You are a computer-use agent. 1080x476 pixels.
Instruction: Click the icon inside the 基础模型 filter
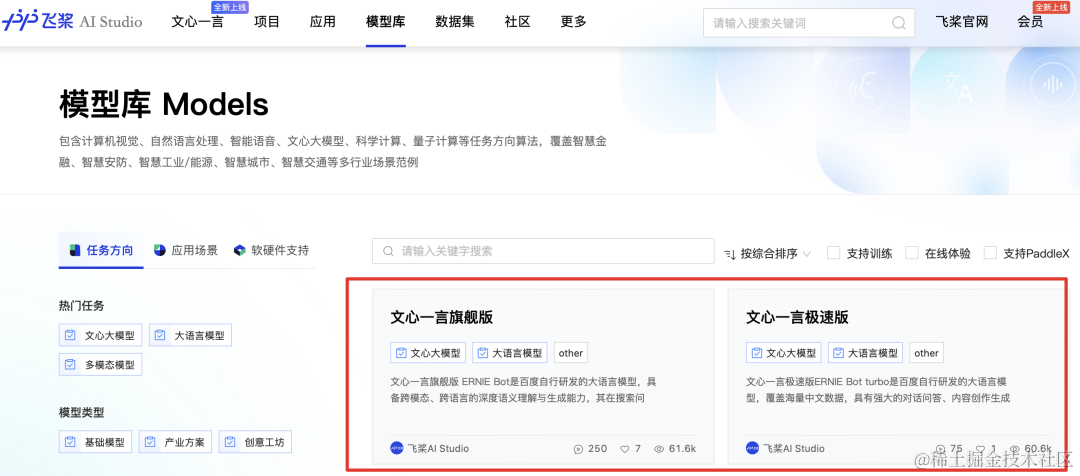[x=70, y=442]
